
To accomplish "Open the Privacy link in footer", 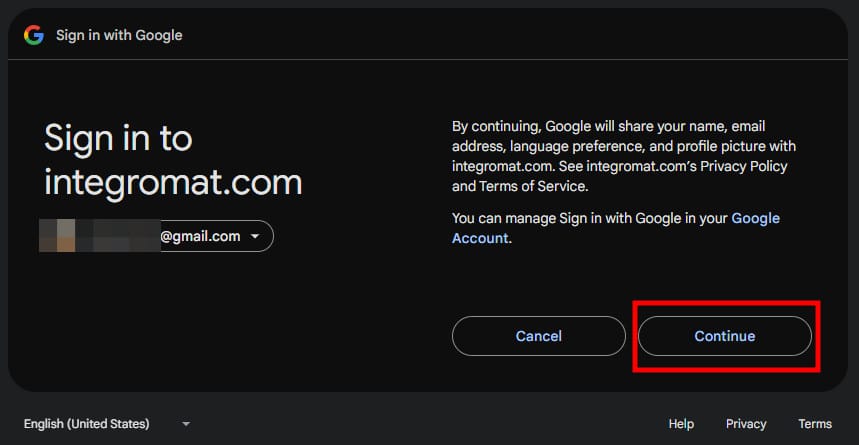I will click(746, 424).
